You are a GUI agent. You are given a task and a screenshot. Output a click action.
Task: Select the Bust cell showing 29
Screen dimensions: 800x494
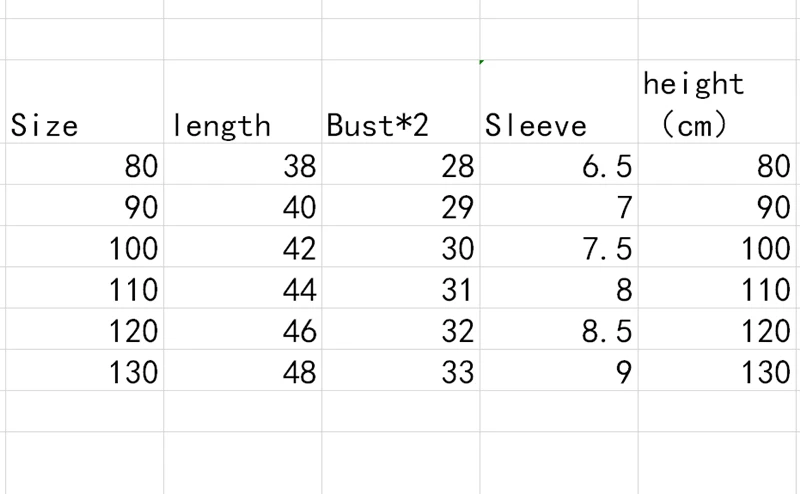coord(401,205)
